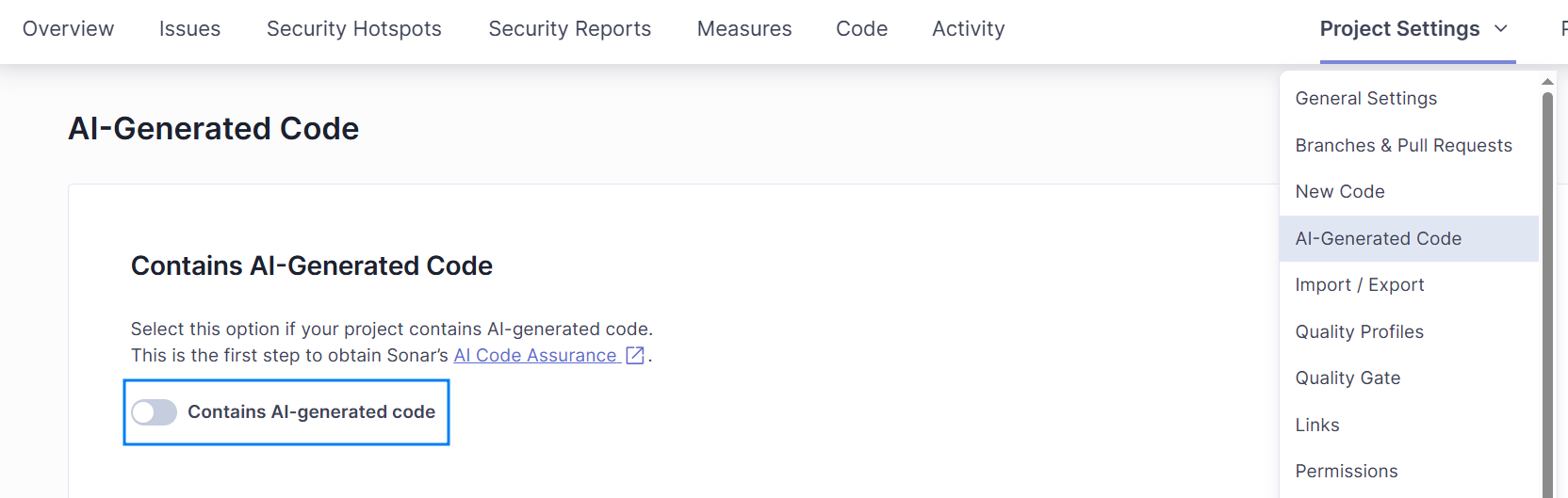Go to Quality Profiles settings

click(1359, 332)
